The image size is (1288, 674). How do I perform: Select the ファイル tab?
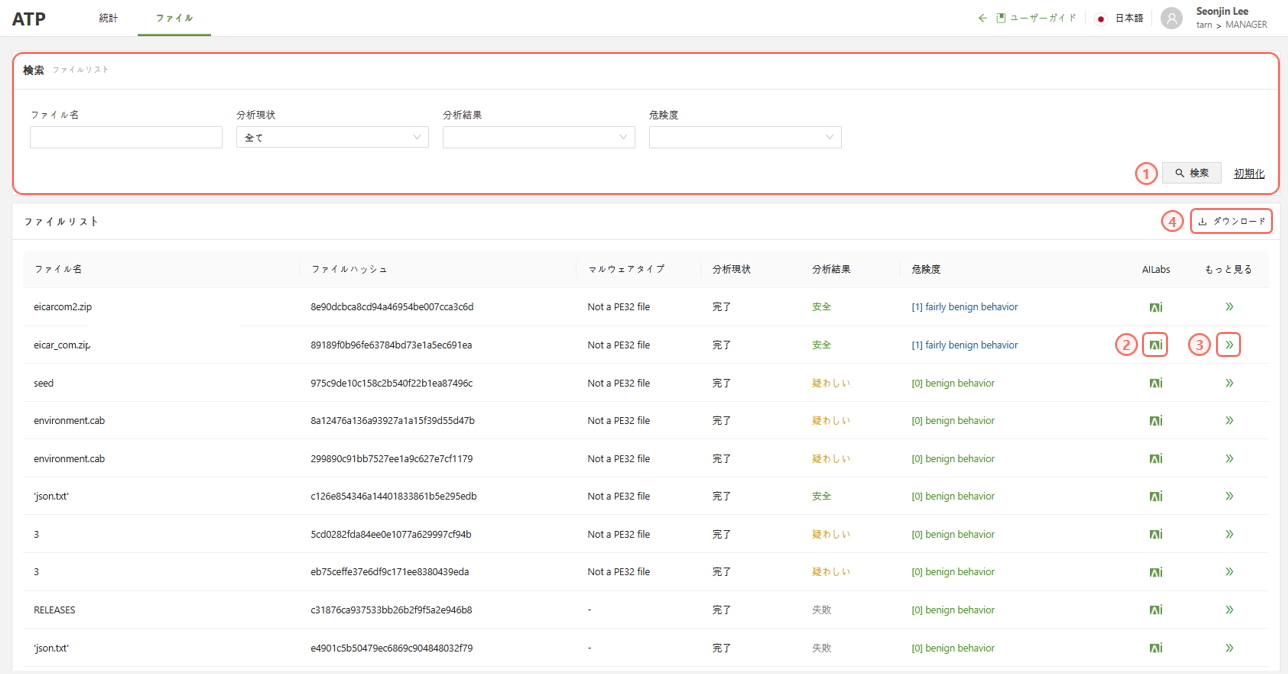174,18
